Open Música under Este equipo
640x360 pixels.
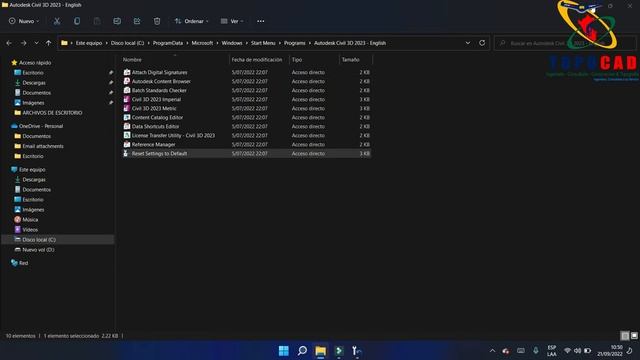[x=30, y=220]
